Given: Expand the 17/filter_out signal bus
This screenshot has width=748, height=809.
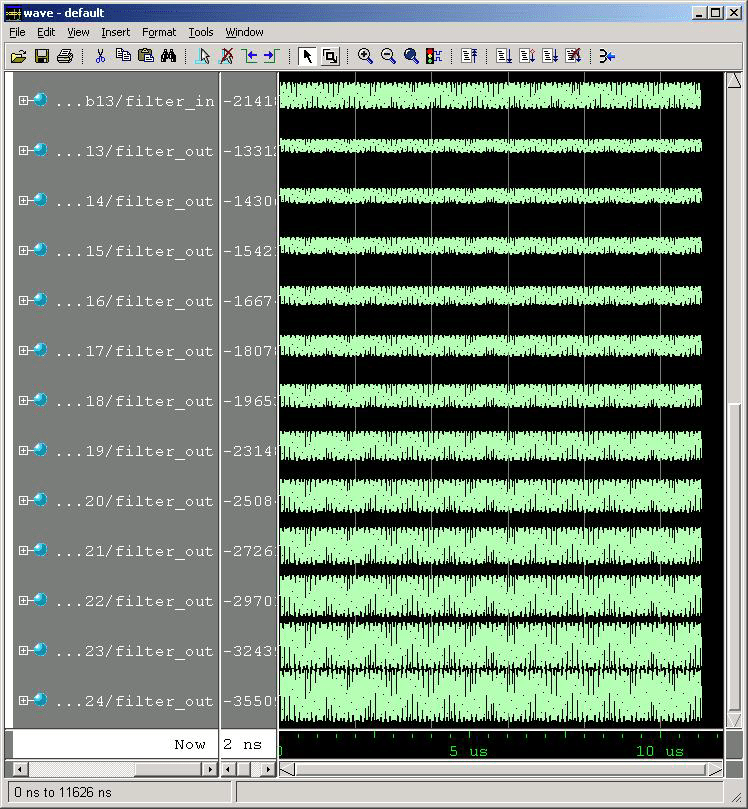Looking at the screenshot, I should [23, 350].
